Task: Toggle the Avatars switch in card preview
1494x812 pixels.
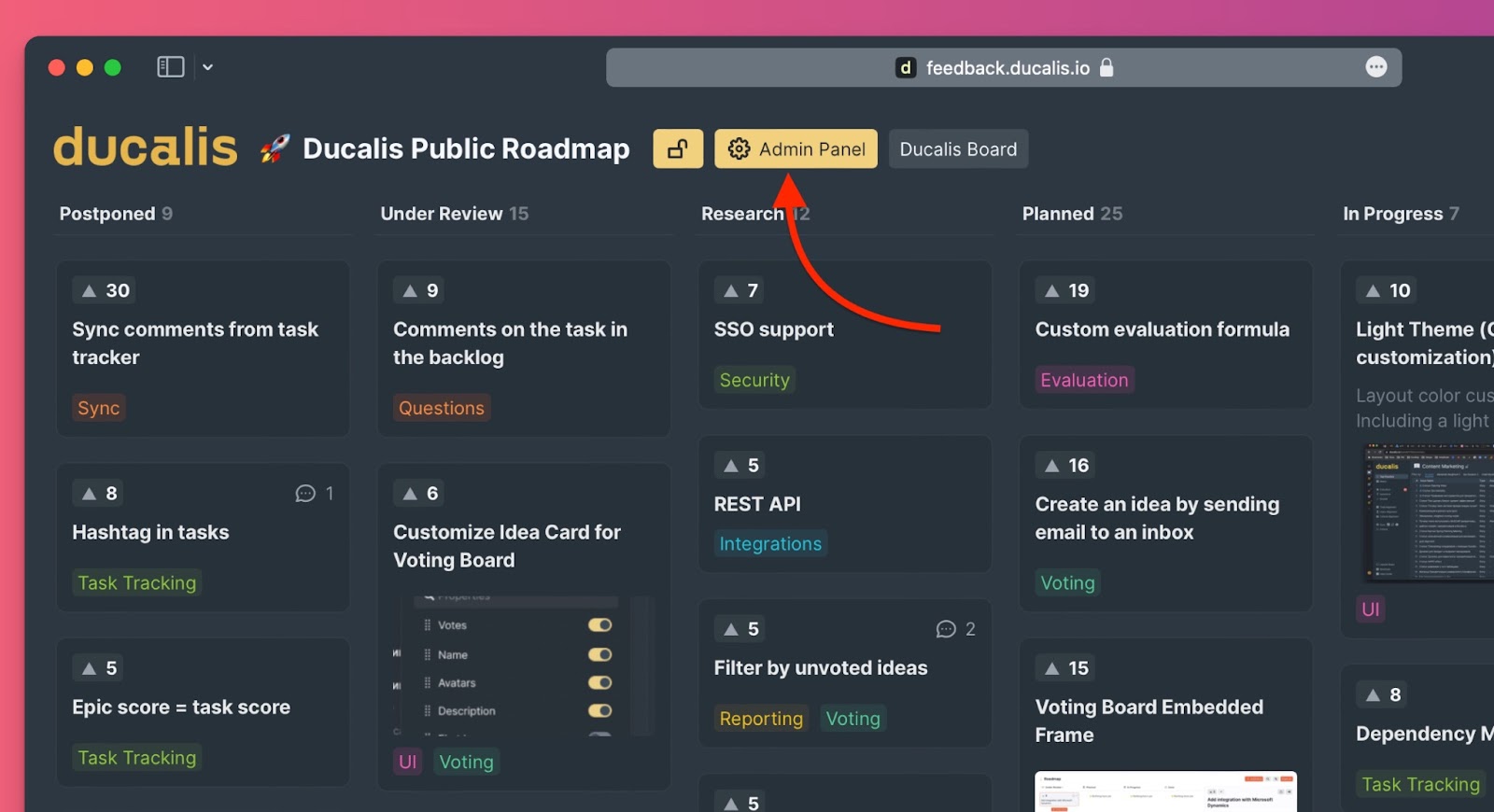Action: coord(599,682)
